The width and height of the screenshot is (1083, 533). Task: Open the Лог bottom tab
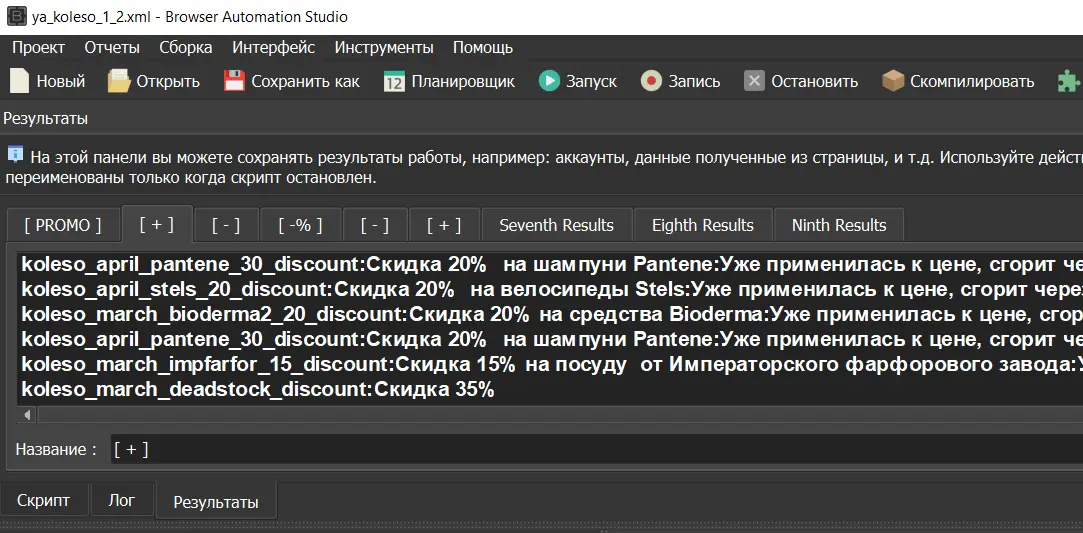(x=122, y=501)
